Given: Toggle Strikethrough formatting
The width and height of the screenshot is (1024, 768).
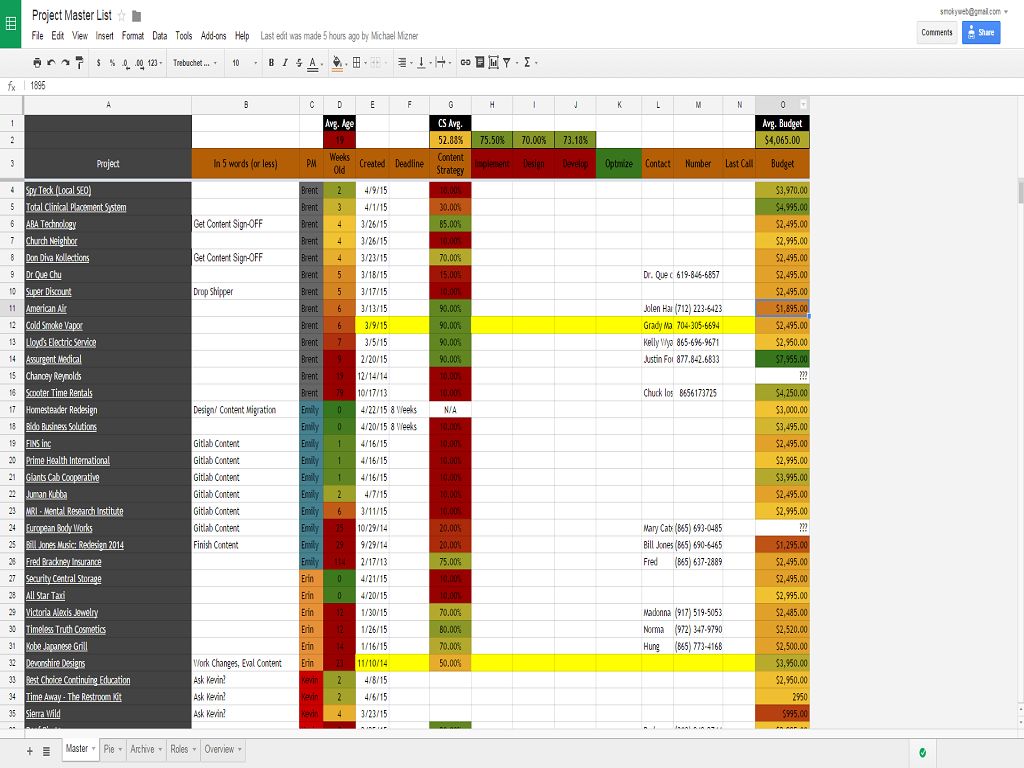Looking at the screenshot, I should pos(298,63).
